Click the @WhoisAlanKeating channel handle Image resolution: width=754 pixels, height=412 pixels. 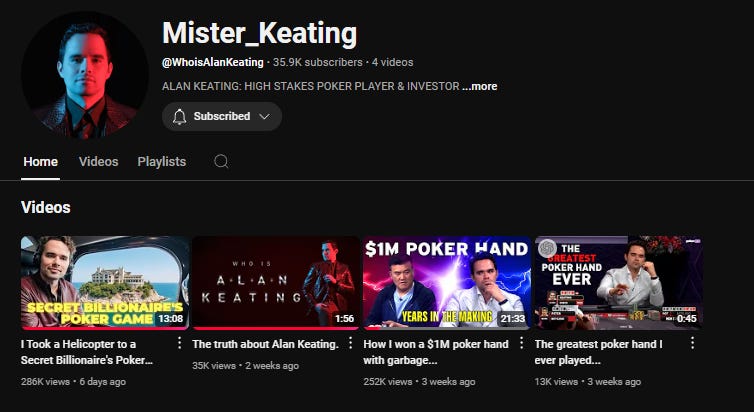click(213, 62)
